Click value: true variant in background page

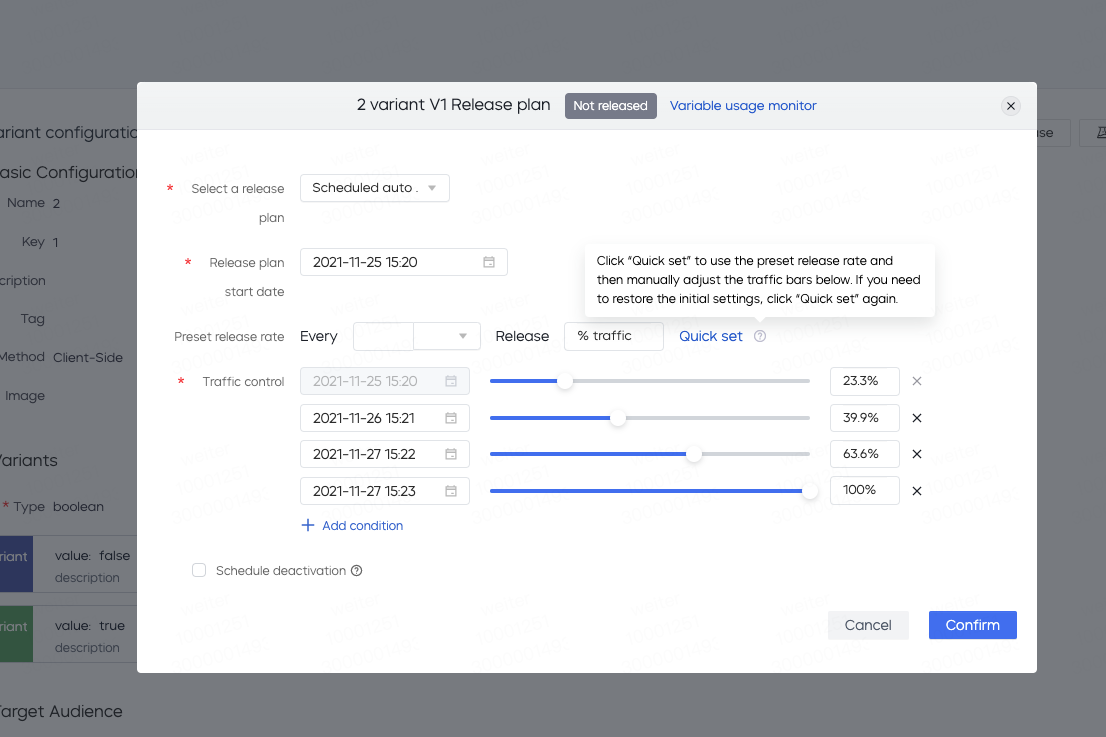[x=90, y=626]
